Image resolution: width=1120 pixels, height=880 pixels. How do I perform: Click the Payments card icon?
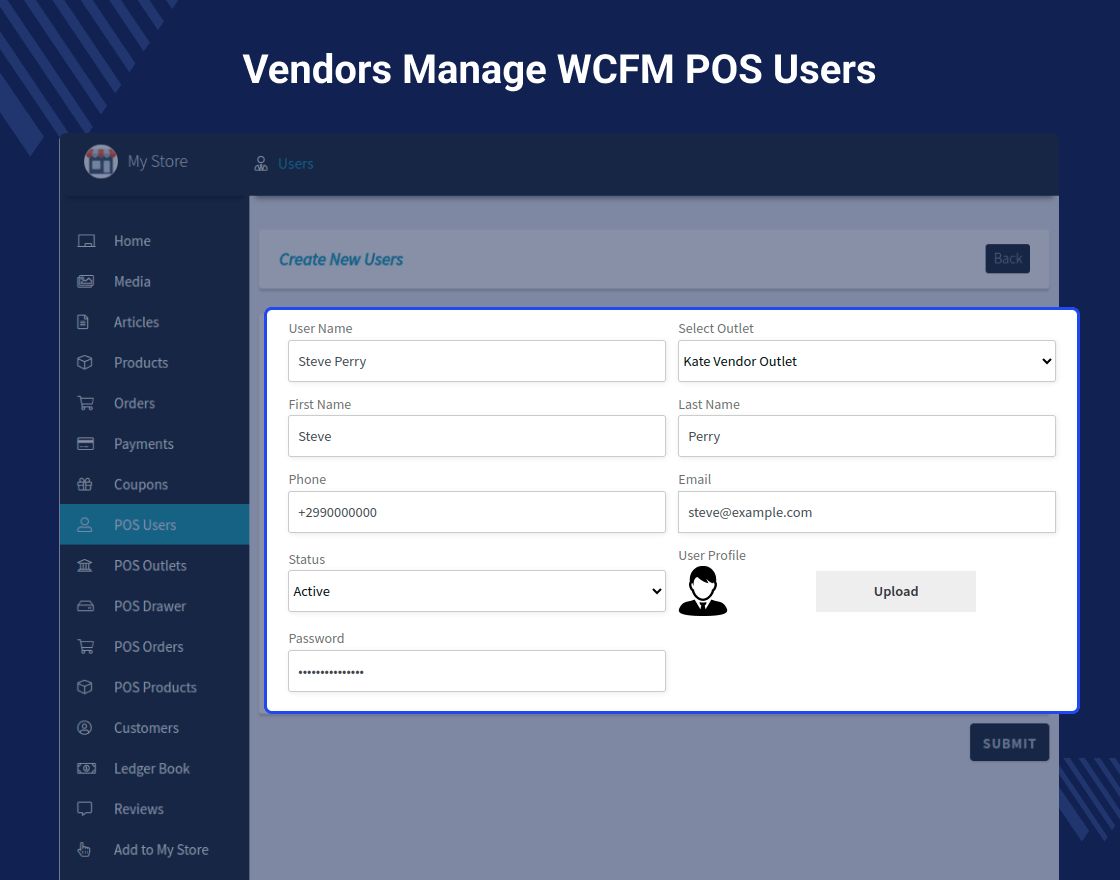pyautogui.click(x=85, y=444)
